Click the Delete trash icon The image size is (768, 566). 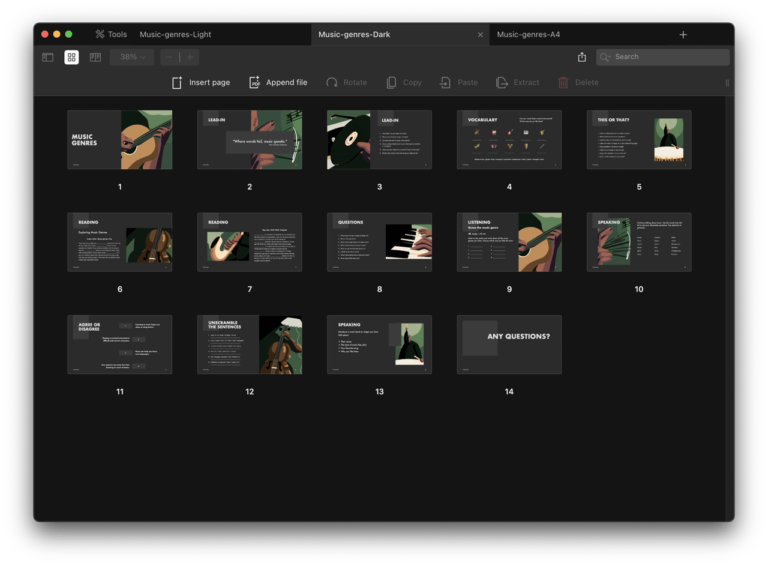(x=563, y=82)
